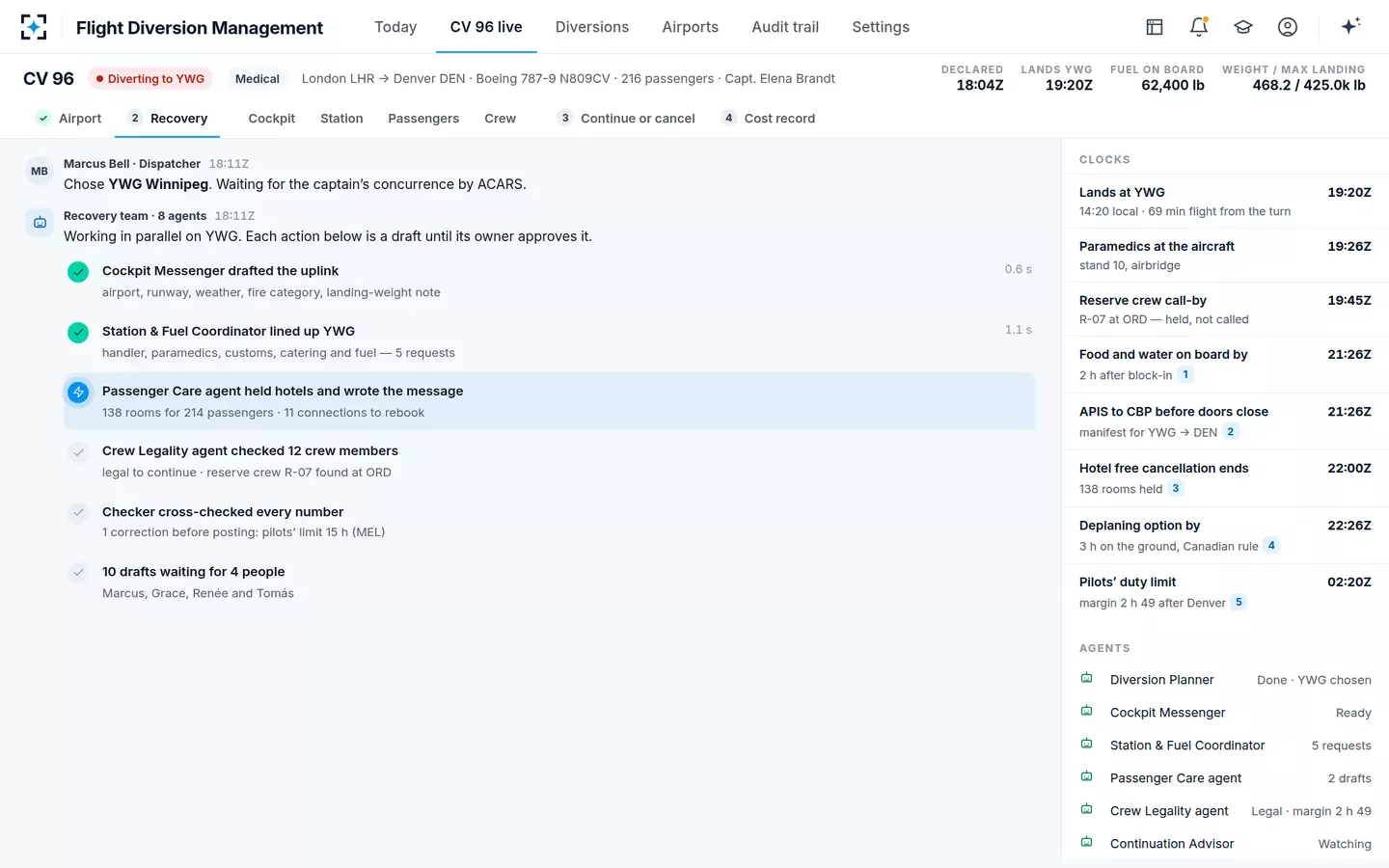Click the Medical tag
1389x868 pixels.
coord(258,79)
